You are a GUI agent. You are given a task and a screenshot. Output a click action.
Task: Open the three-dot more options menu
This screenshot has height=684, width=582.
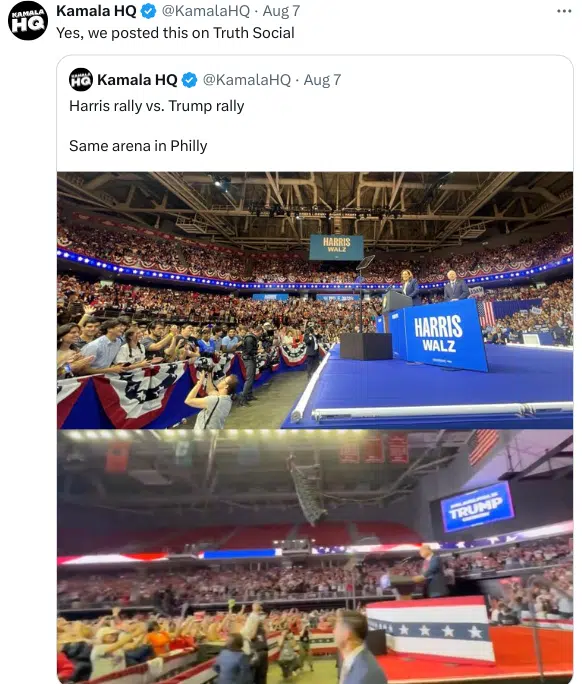564,11
